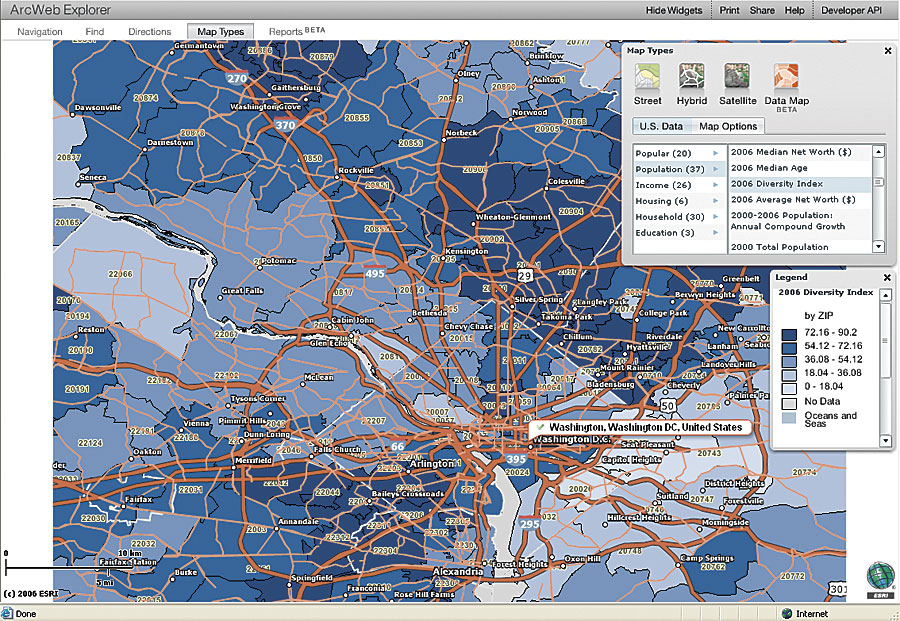The height and width of the screenshot is (621, 900).
Task: Click the Internet zone globe in the status bar
Action: (x=787, y=614)
